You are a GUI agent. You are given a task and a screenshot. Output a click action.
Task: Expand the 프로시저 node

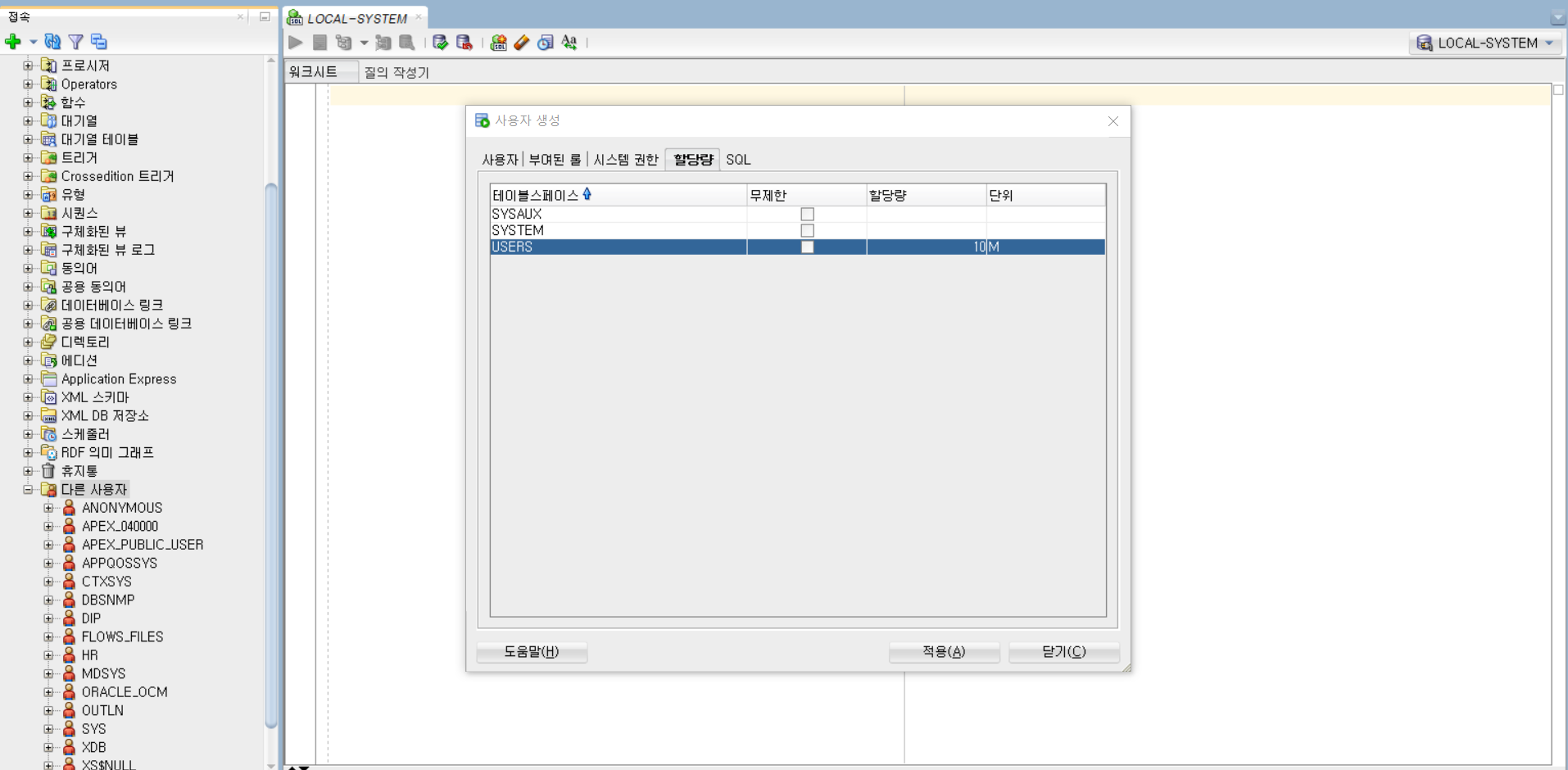click(x=28, y=66)
